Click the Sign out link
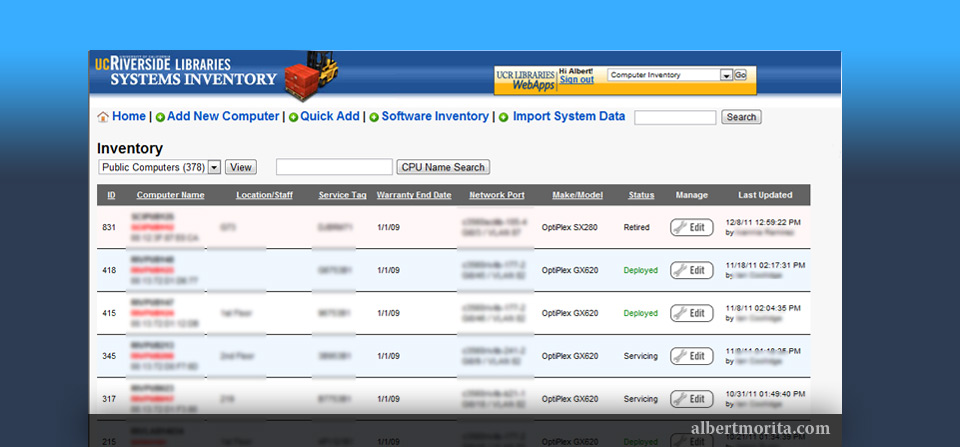The height and width of the screenshot is (447, 960). pyautogui.click(x=576, y=80)
